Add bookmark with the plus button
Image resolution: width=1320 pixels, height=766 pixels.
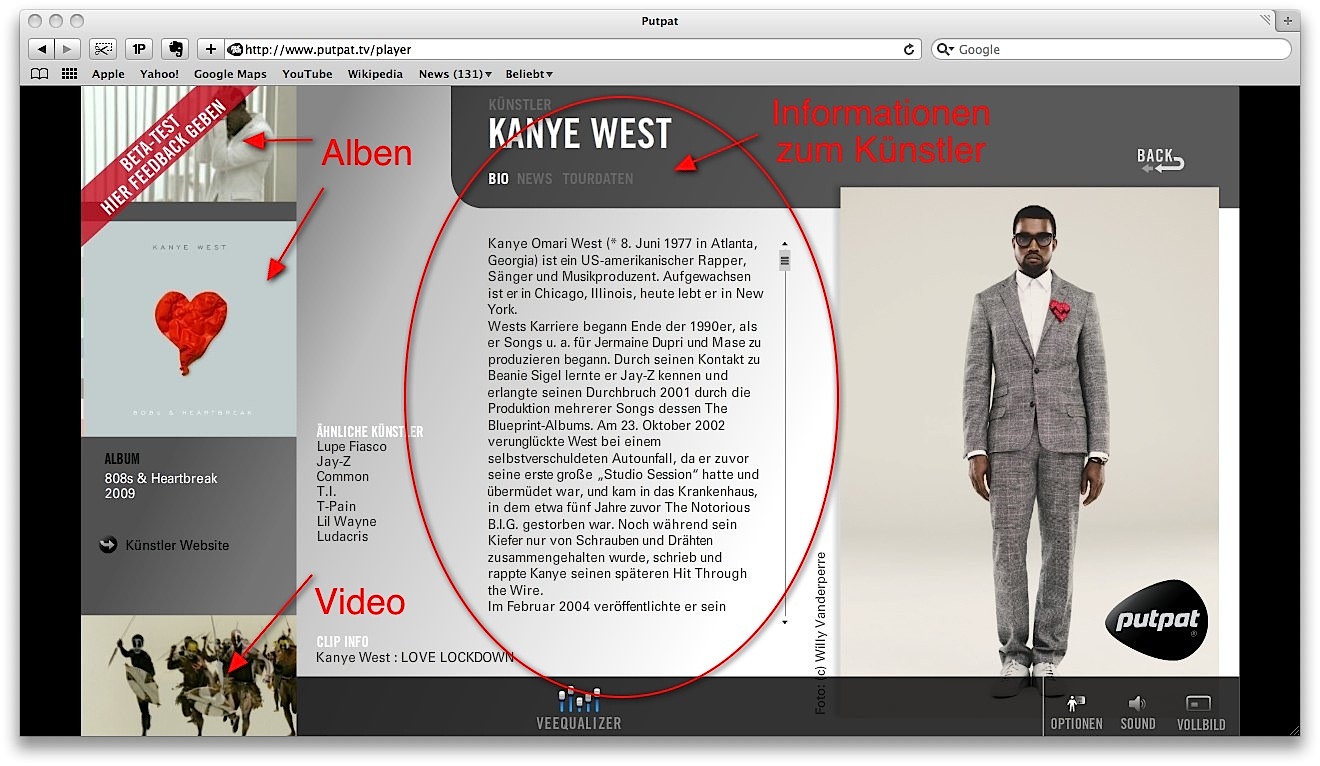(211, 49)
